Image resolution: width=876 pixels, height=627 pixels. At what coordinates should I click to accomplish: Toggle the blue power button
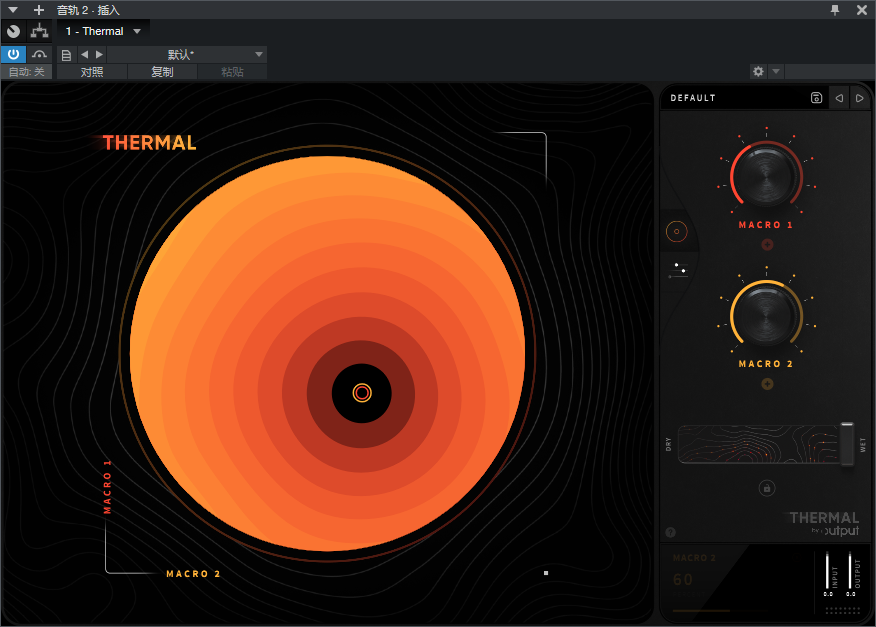click(13, 54)
